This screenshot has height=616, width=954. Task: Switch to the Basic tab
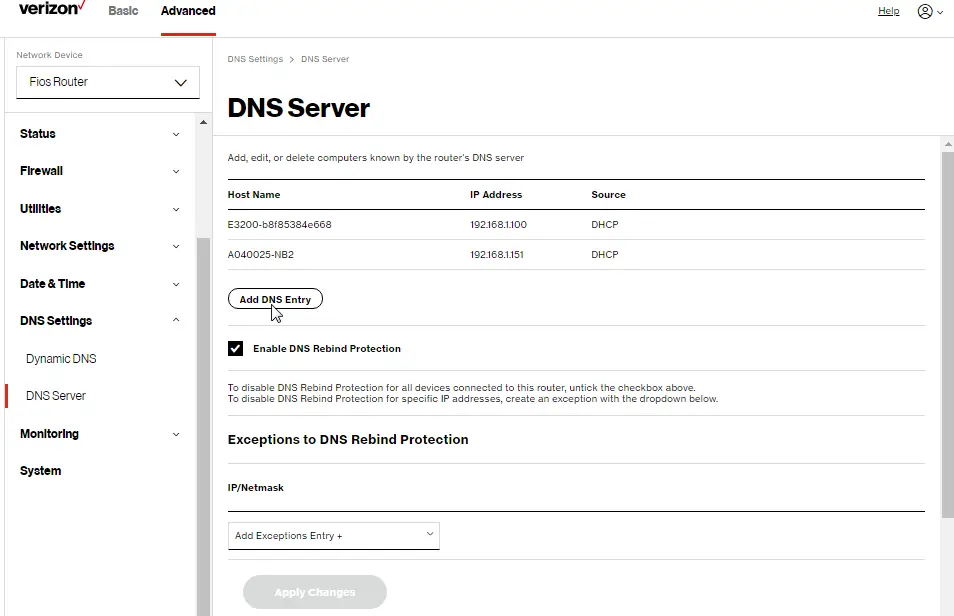click(123, 11)
